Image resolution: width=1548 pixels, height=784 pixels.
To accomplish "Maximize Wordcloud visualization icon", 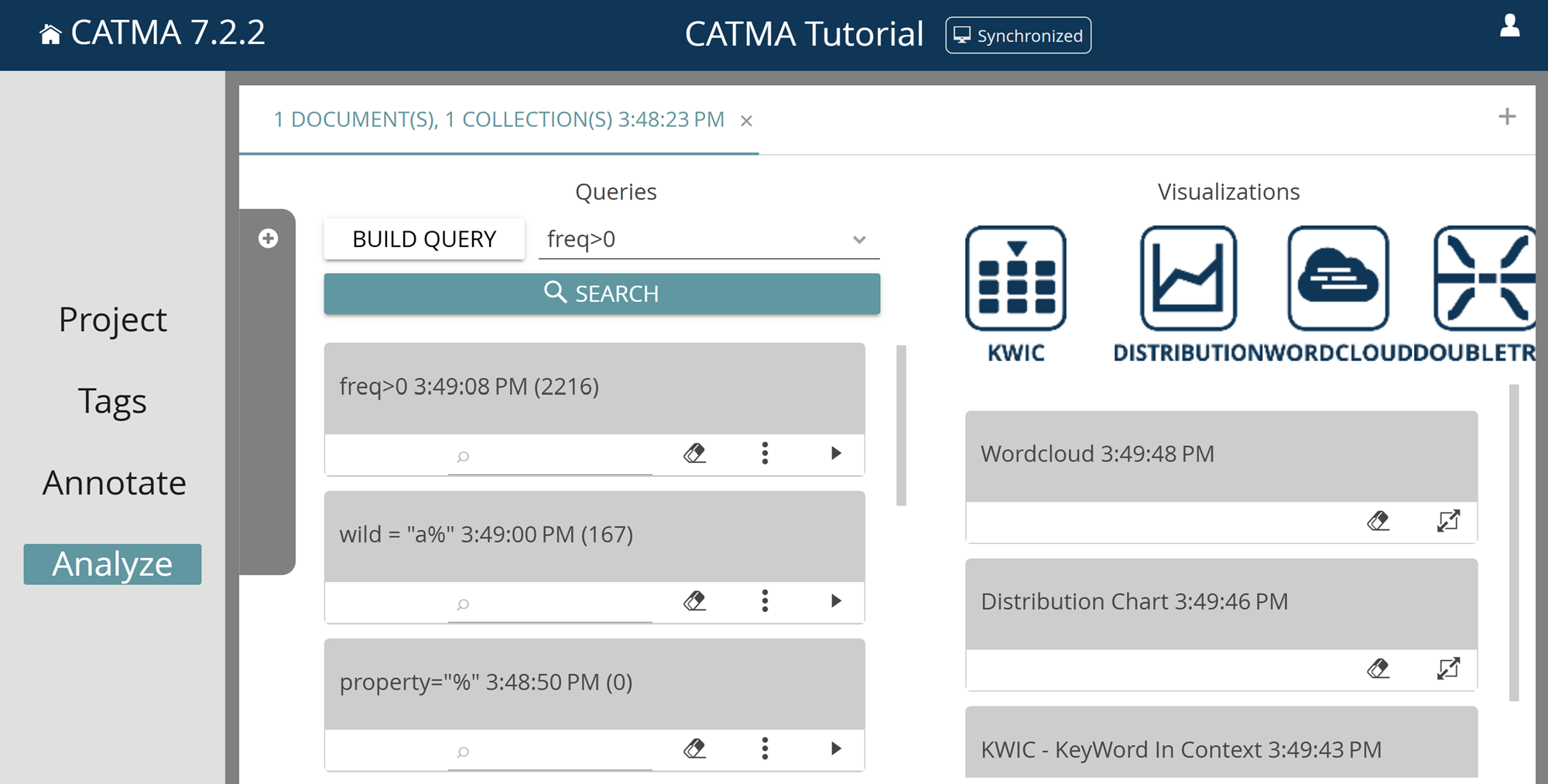I will pos(1448,522).
